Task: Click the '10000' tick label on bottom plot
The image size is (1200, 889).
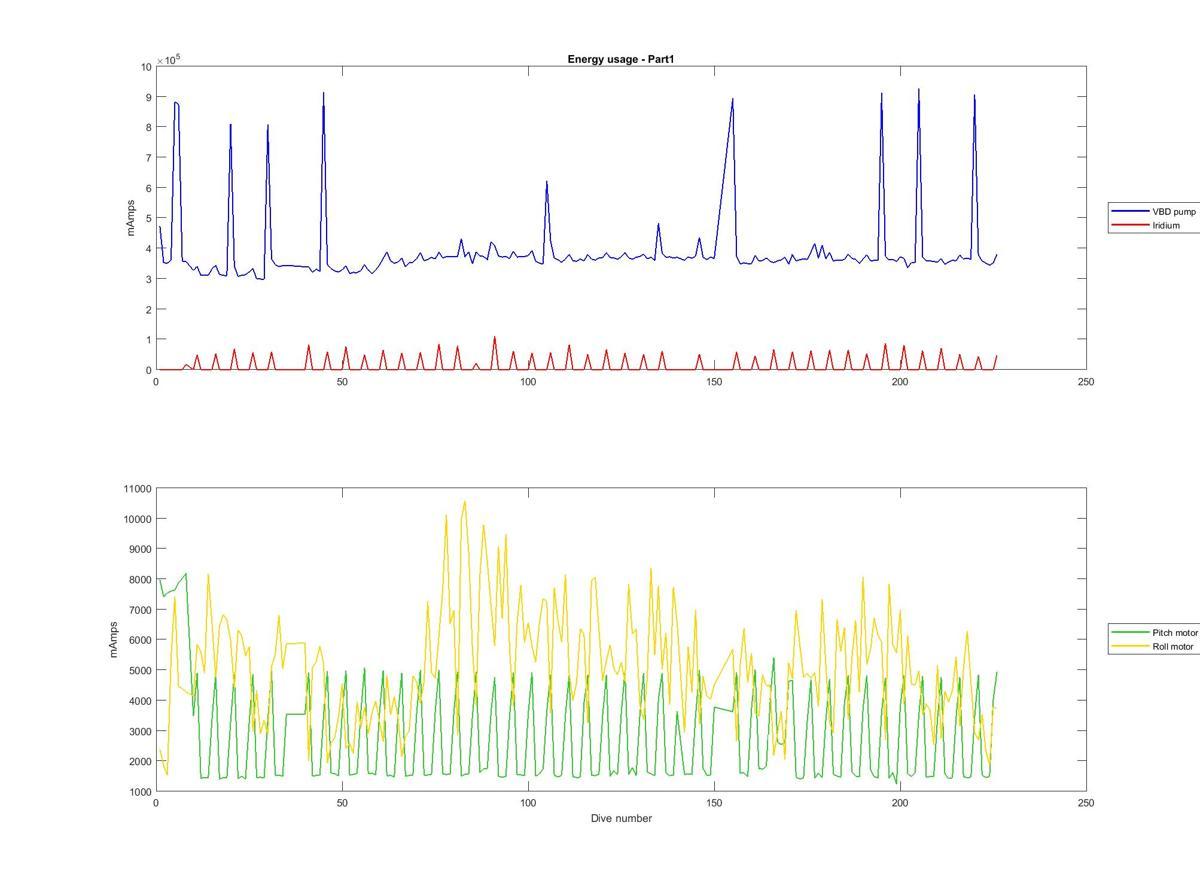Action: [x=136, y=519]
